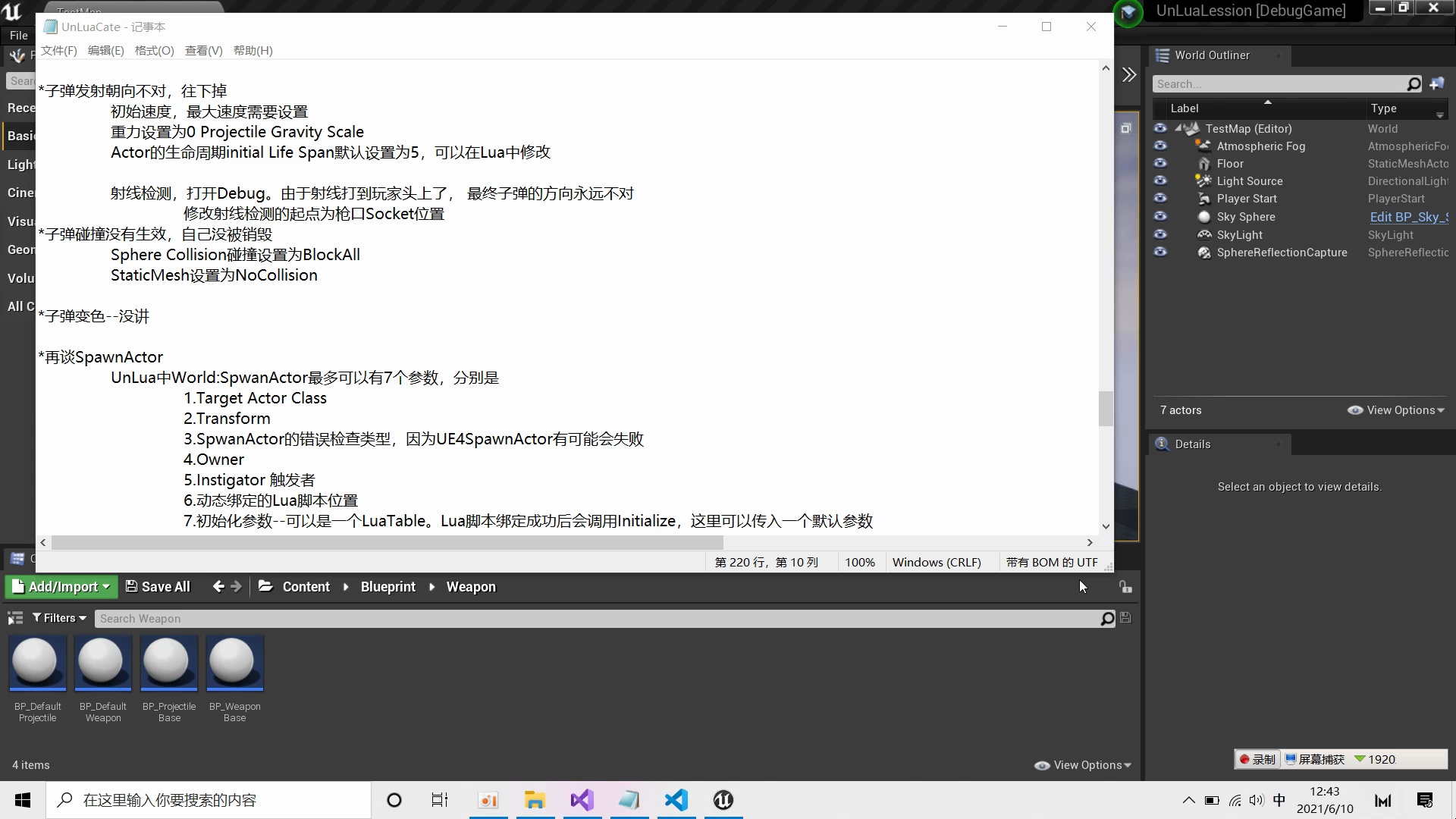The image size is (1456, 819).
Task: Toggle Sky Sphere visibility
Action: click(x=1161, y=216)
